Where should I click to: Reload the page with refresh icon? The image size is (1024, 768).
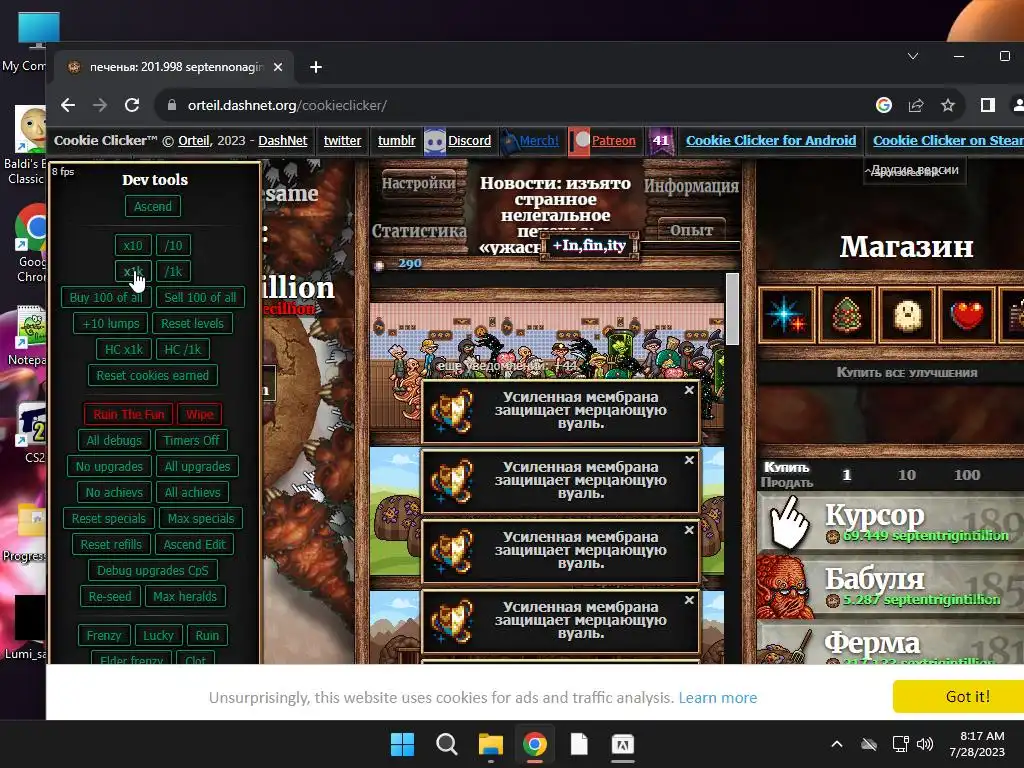click(x=132, y=105)
